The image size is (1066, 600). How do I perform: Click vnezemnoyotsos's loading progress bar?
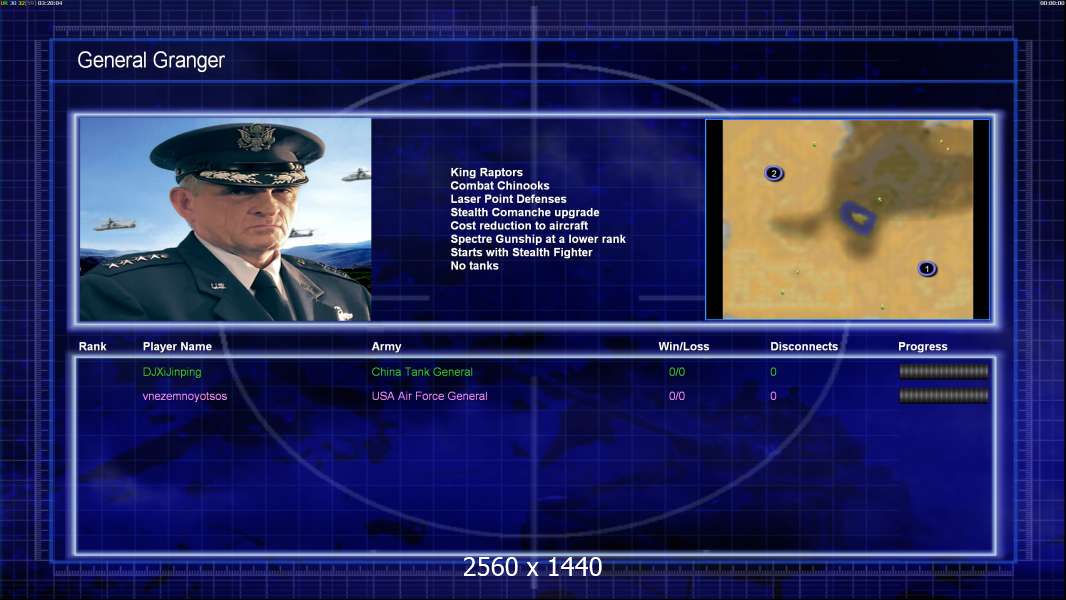(x=944, y=395)
